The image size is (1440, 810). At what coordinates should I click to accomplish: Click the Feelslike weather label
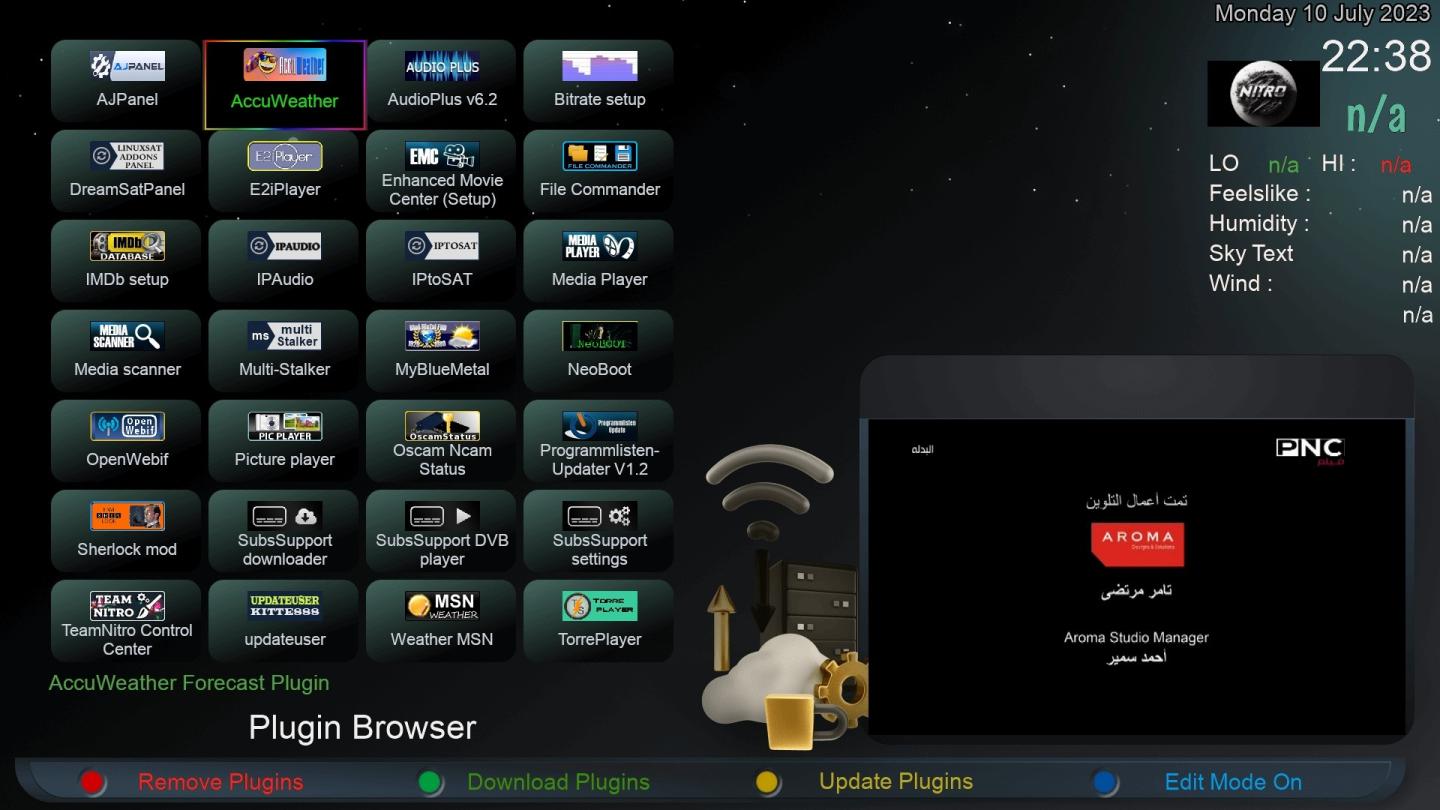point(1259,194)
